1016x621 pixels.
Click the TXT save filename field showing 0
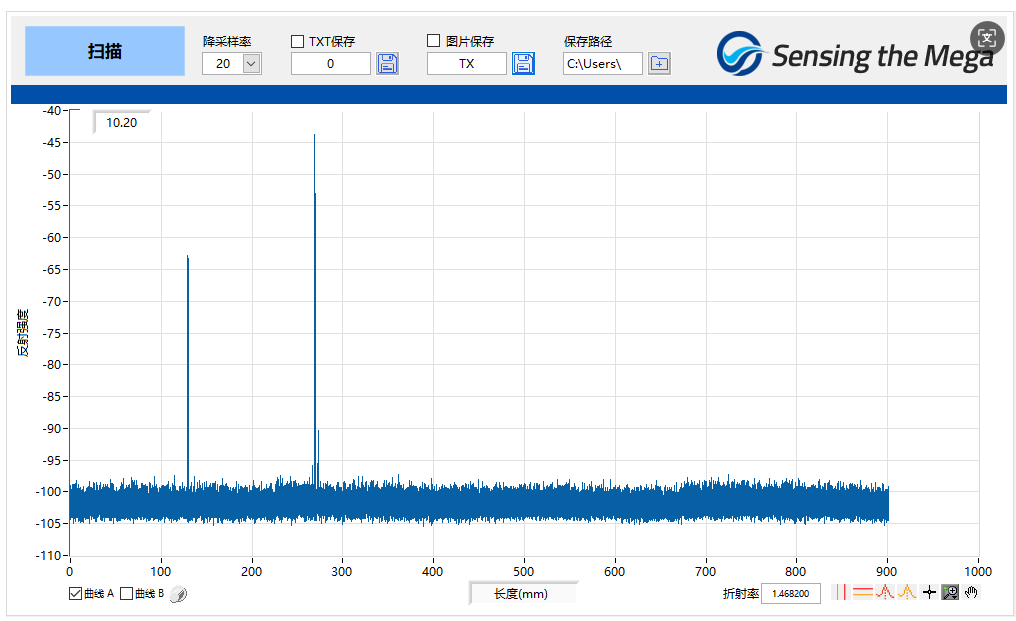pyautogui.click(x=330, y=64)
